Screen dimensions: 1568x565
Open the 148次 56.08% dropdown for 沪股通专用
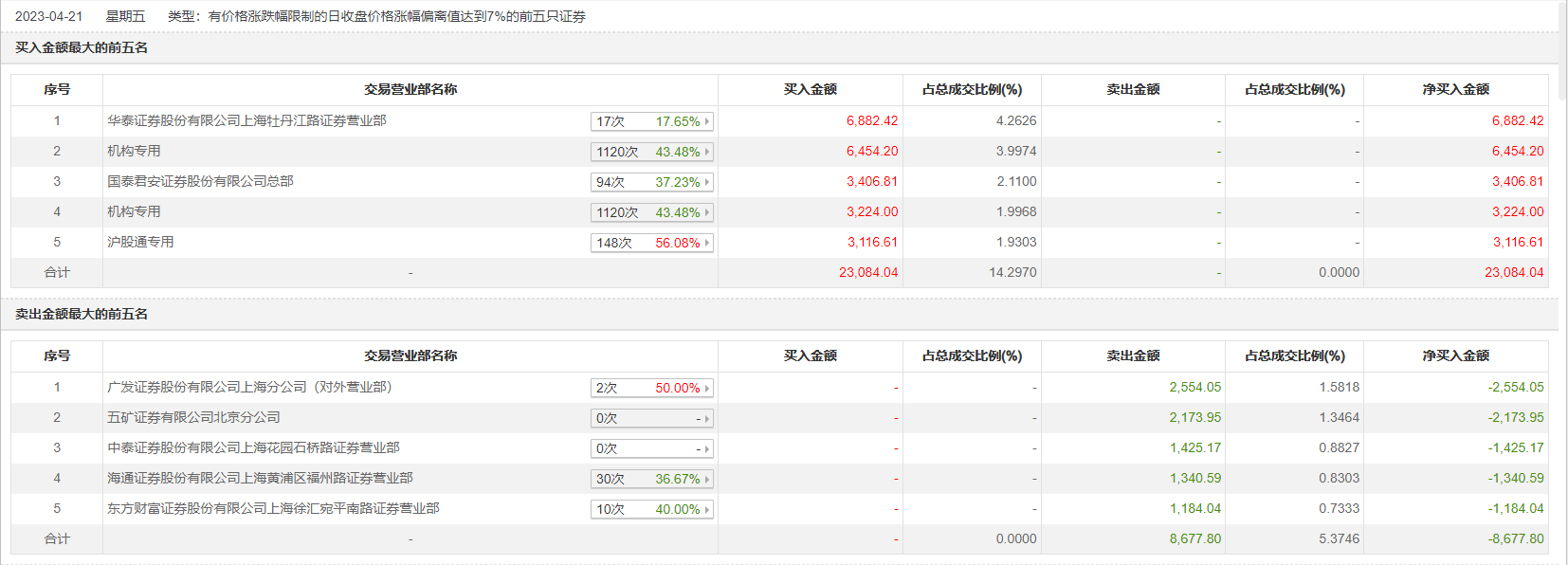(651, 243)
